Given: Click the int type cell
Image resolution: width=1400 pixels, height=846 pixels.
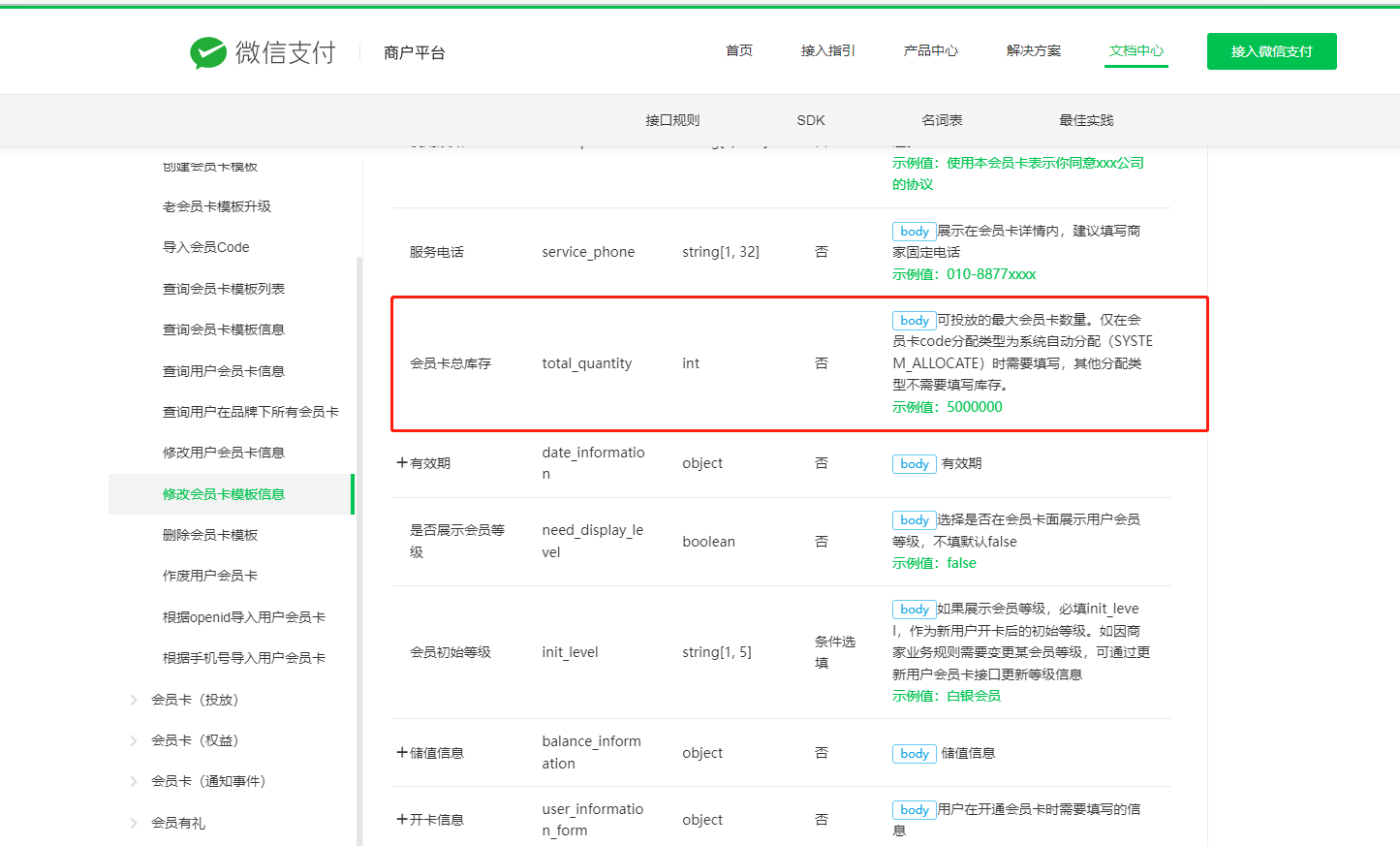Looking at the screenshot, I should [x=691, y=363].
